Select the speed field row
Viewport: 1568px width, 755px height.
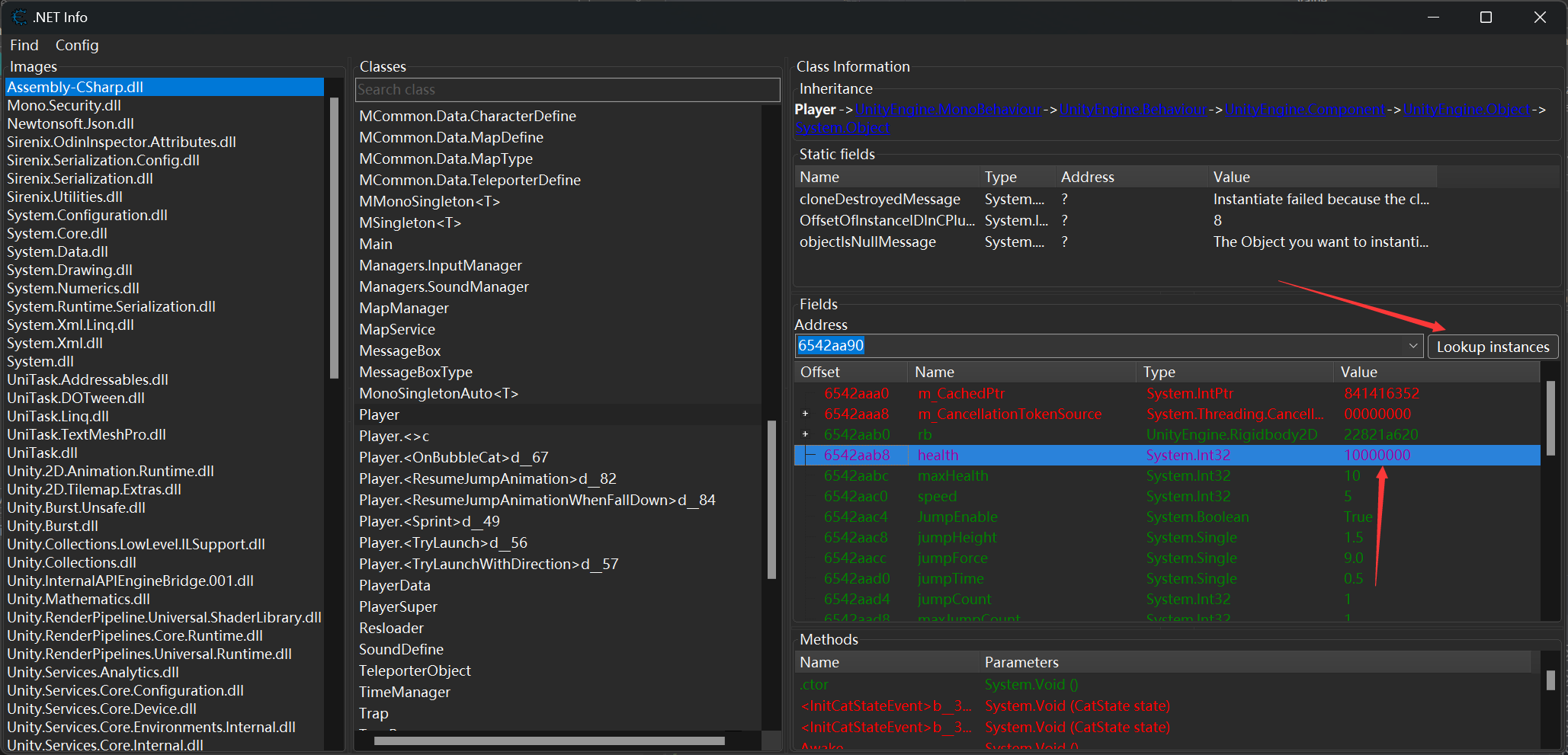coord(1167,496)
